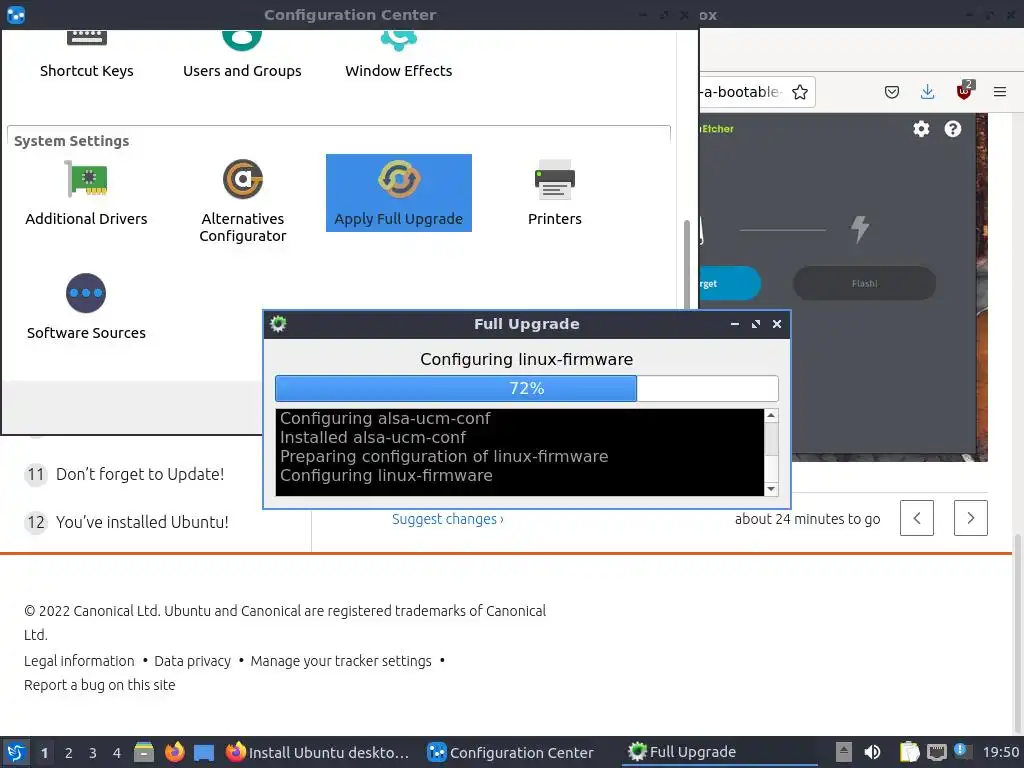
Task: Click 'Configuring alsa-ucm-conf' log line
Action: (385, 418)
